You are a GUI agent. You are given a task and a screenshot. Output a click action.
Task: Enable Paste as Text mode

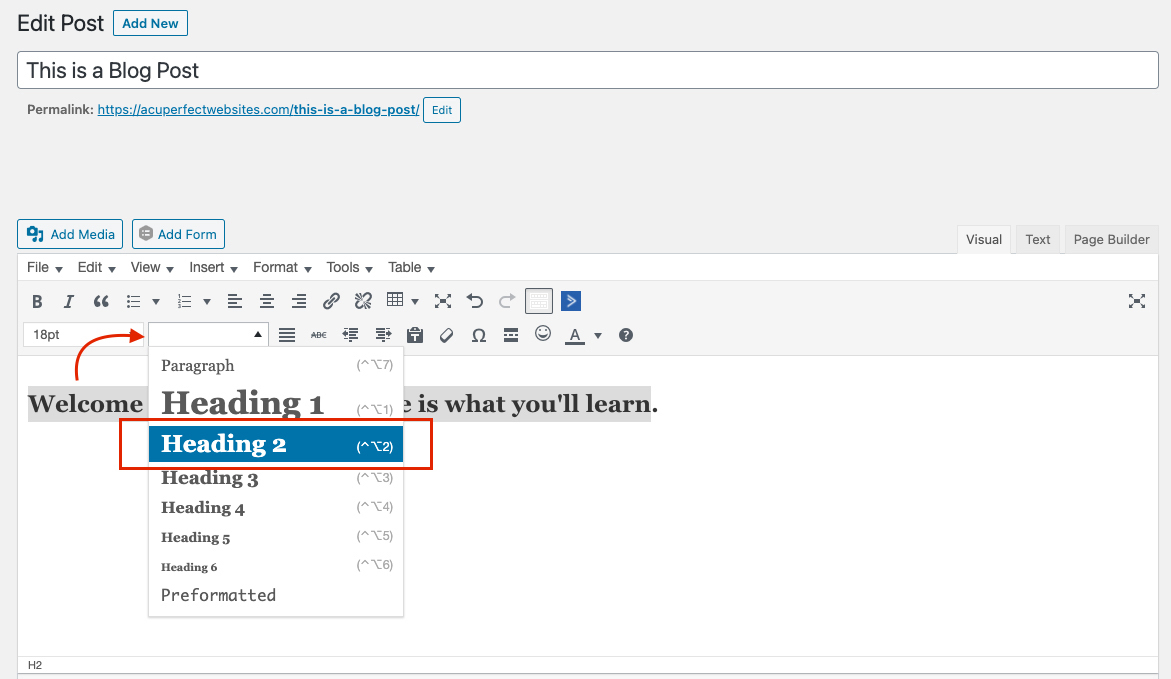click(x=415, y=335)
